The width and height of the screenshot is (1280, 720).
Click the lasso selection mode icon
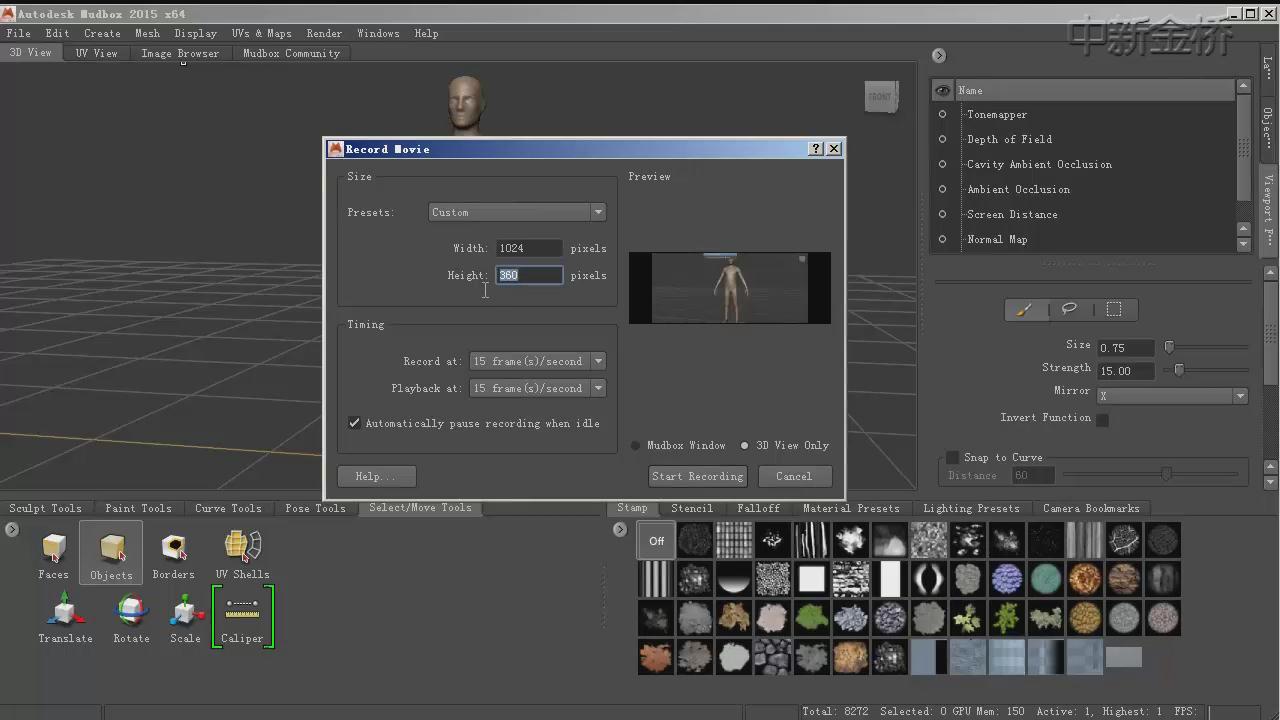(1069, 309)
